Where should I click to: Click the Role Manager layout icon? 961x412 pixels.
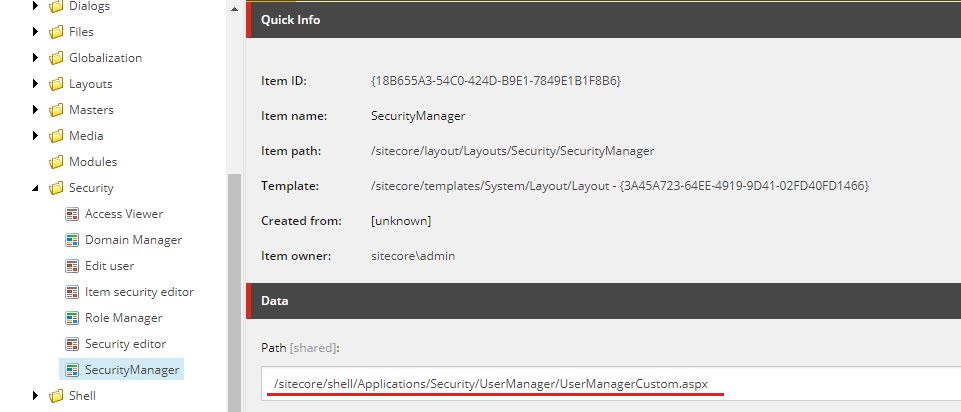point(72,318)
